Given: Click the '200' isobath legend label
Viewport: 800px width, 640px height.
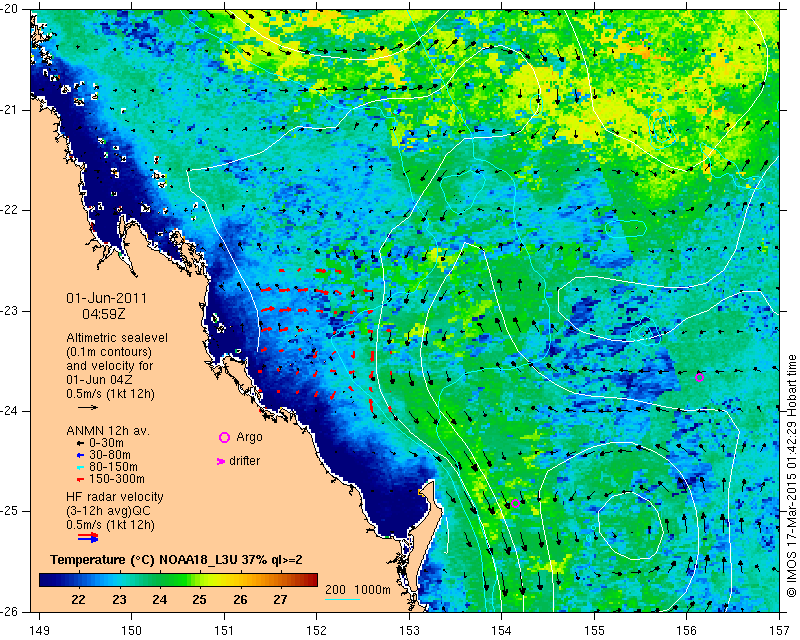Looking at the screenshot, I should (x=335, y=590).
